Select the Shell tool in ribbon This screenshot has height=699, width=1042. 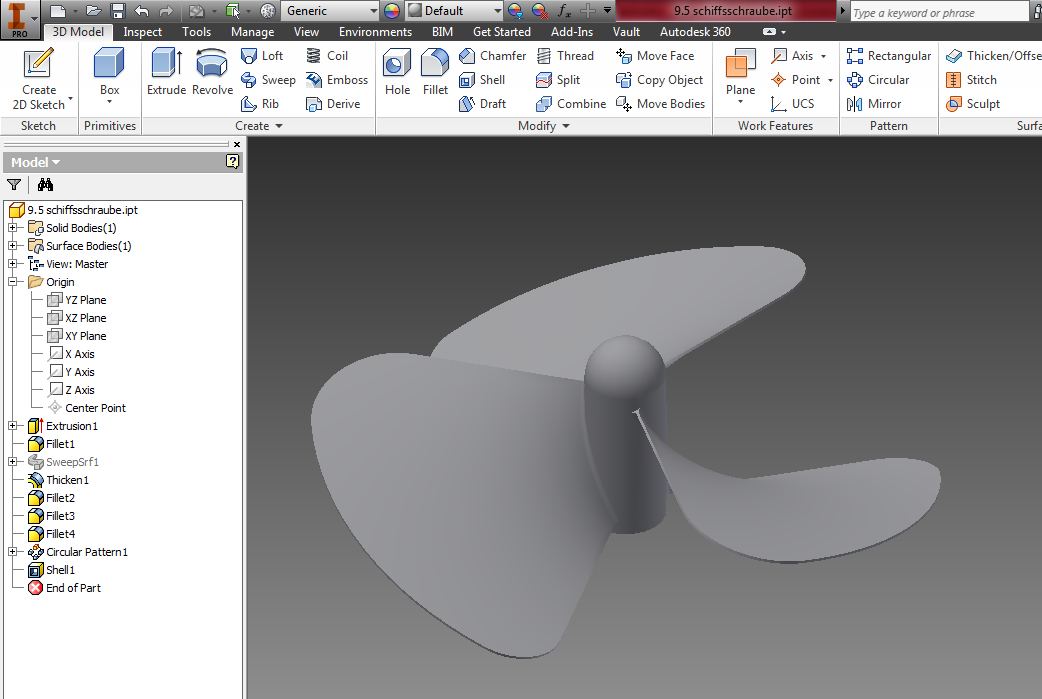pyautogui.click(x=482, y=80)
